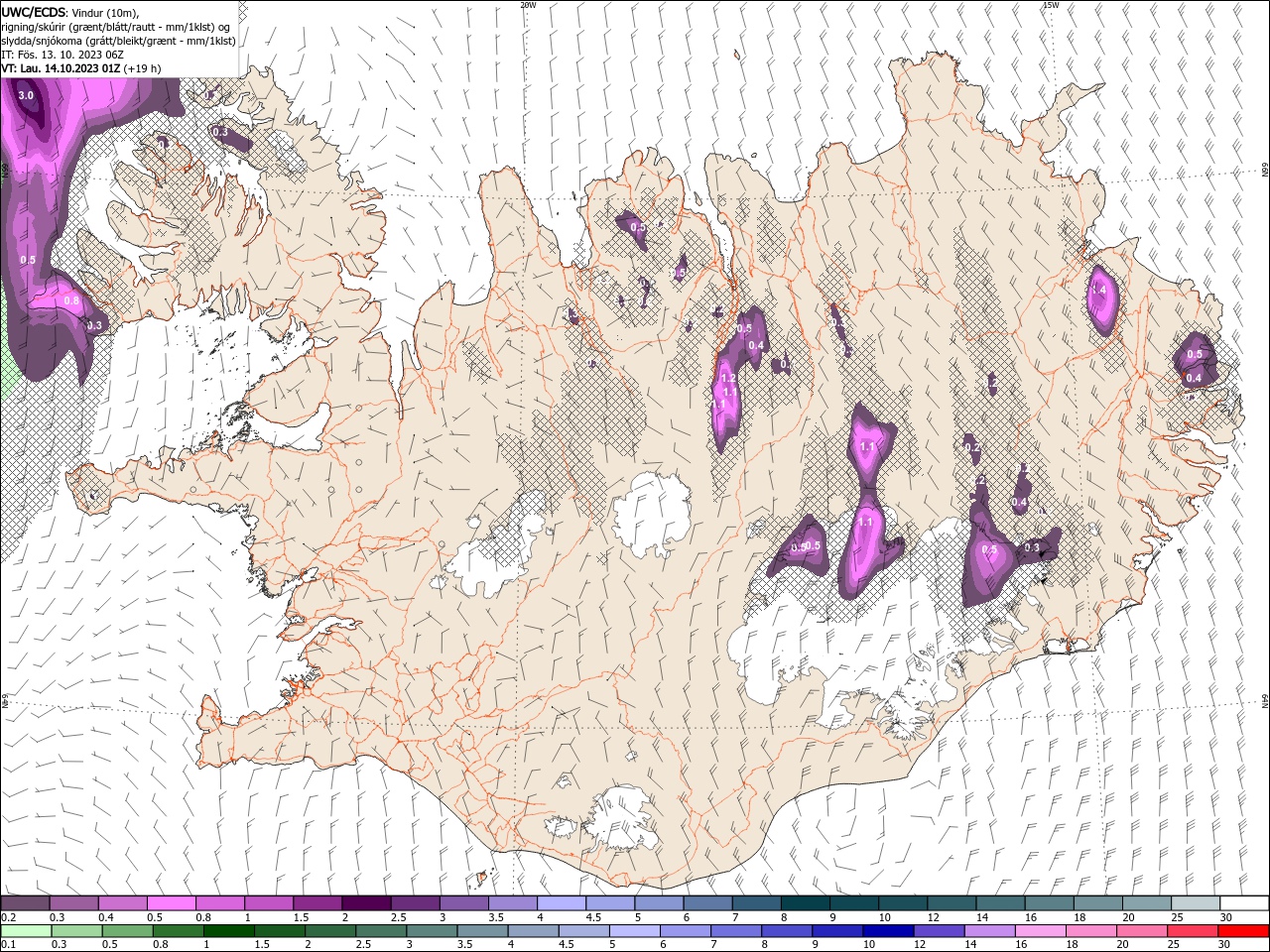Viewport: 1270px width, 952px height.
Task: Select the 'IT: Fös. 13. 10. 2023 06Z' line
Action: click(63, 55)
